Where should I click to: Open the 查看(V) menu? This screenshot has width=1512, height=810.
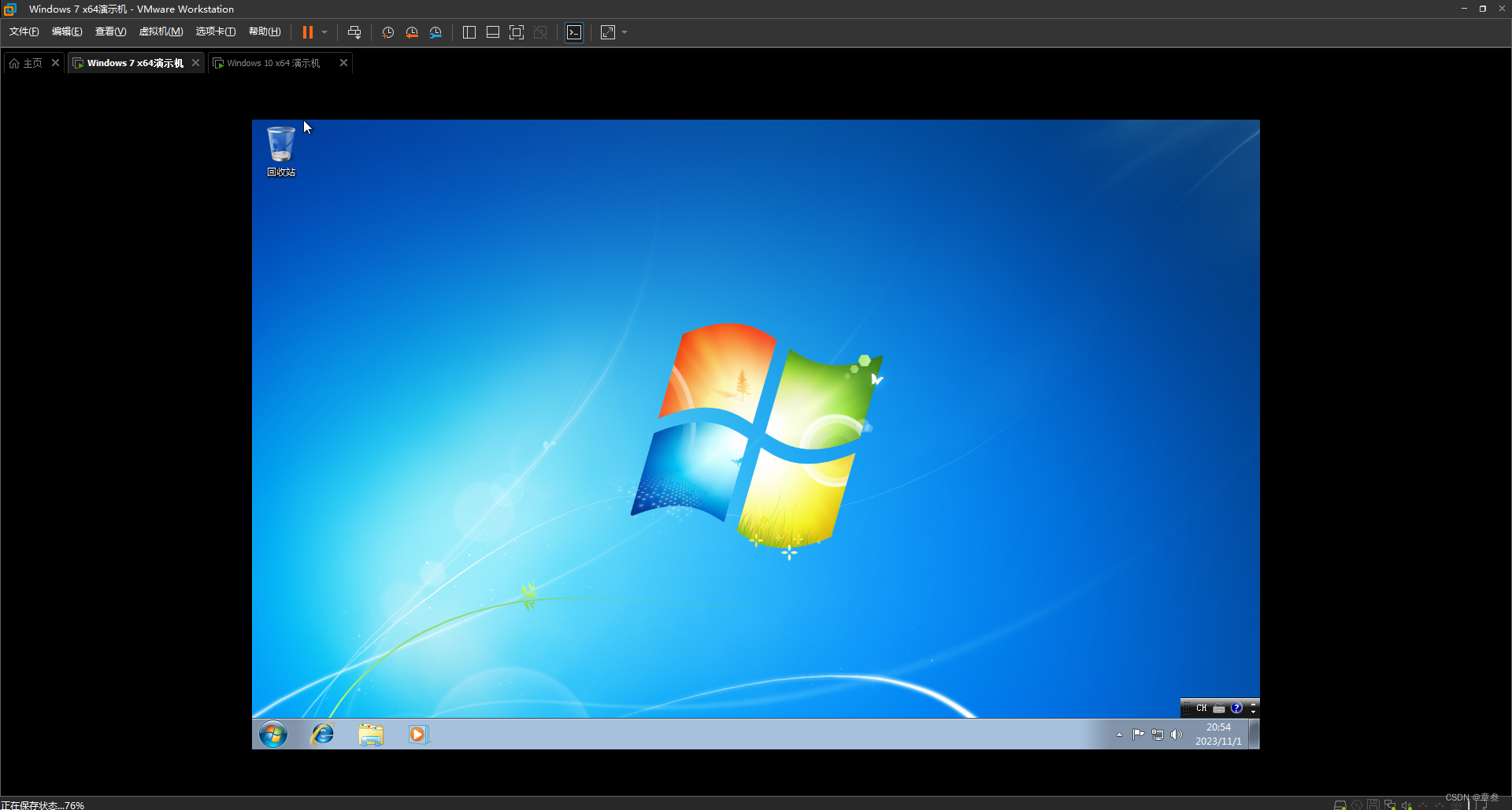(110, 31)
